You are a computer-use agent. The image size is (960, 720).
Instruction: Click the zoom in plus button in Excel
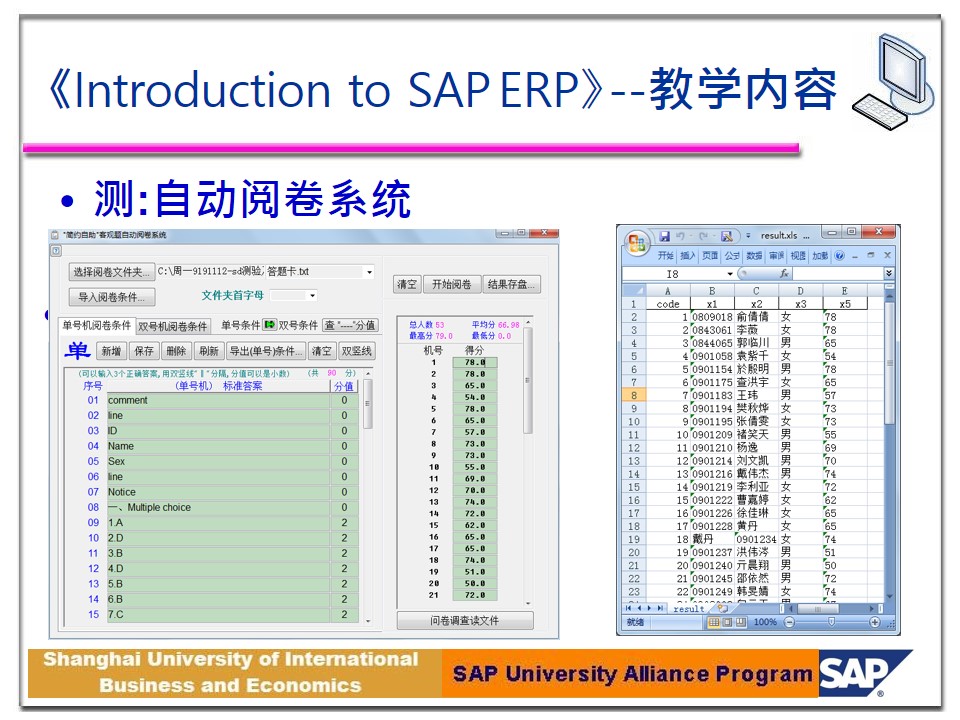coord(875,622)
